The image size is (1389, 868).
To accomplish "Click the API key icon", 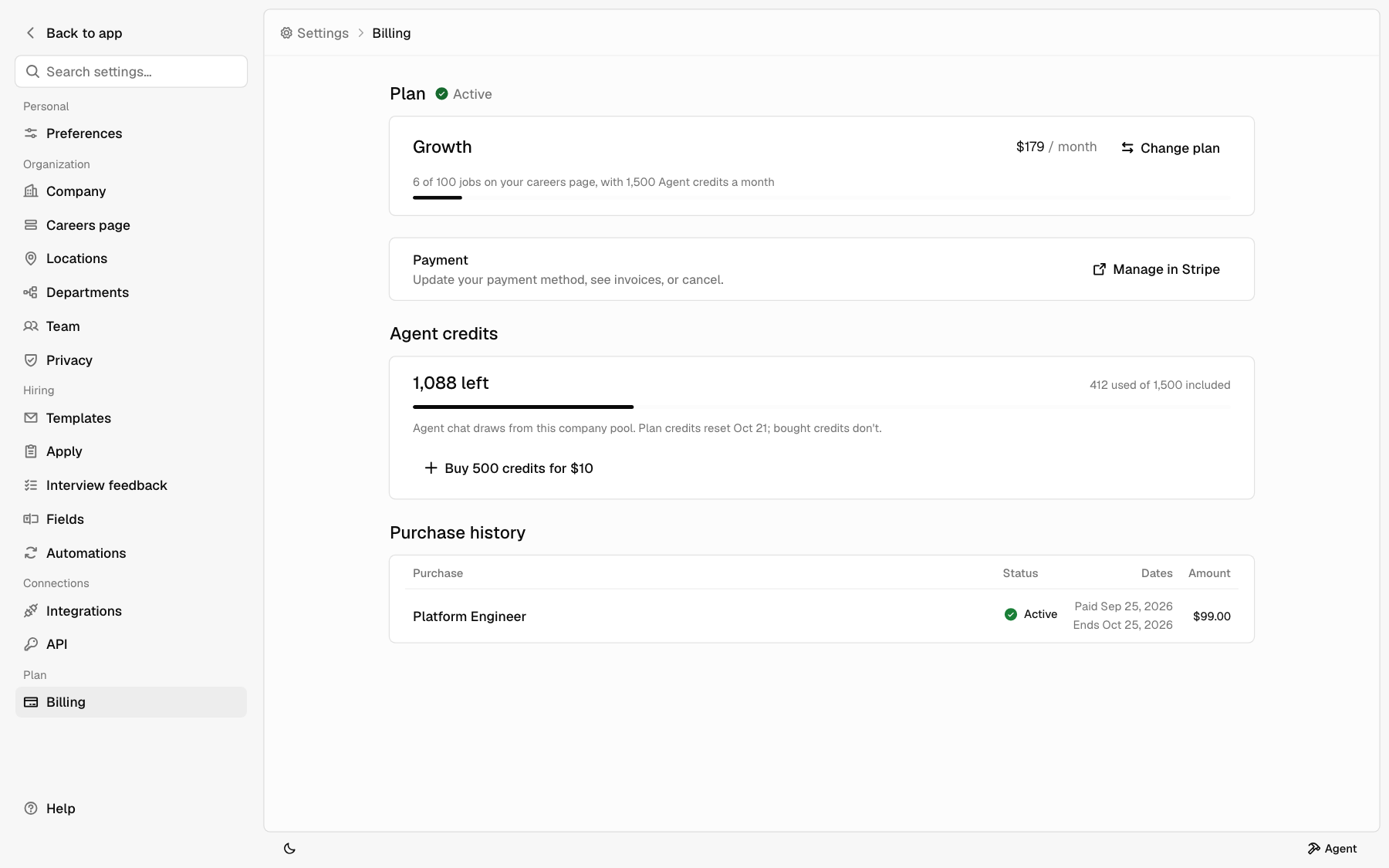I will (x=31, y=644).
